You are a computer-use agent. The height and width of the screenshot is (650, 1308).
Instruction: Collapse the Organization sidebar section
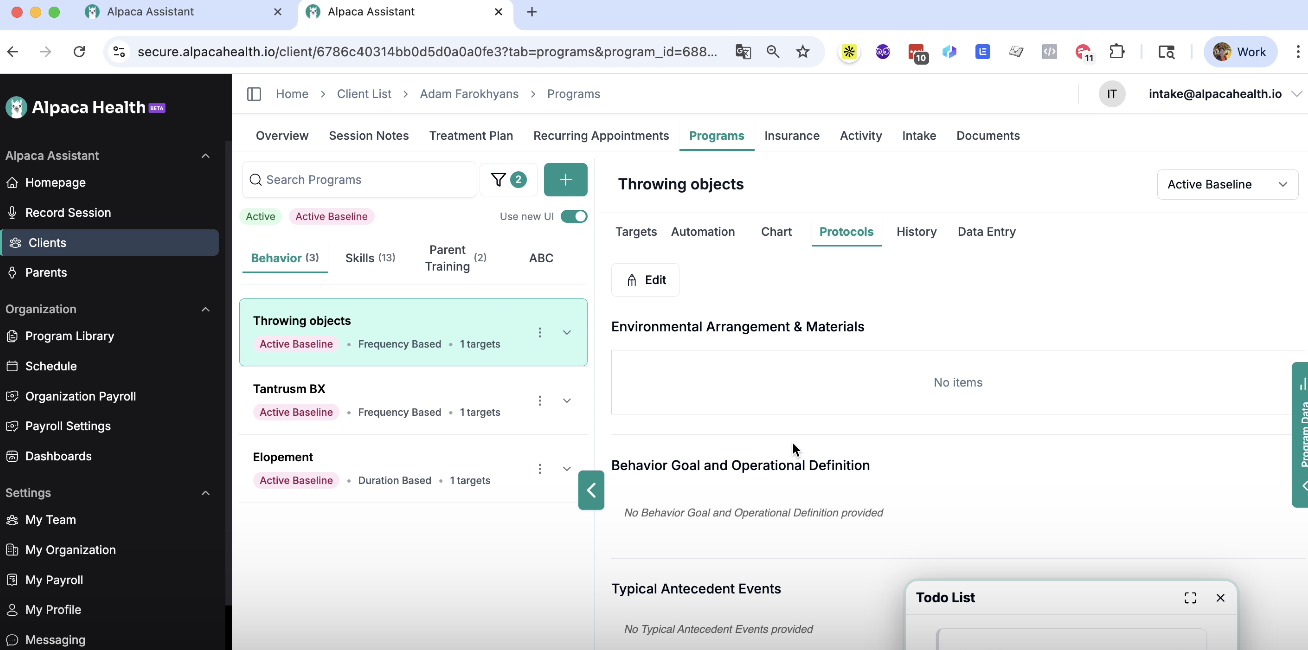pyautogui.click(x=206, y=310)
